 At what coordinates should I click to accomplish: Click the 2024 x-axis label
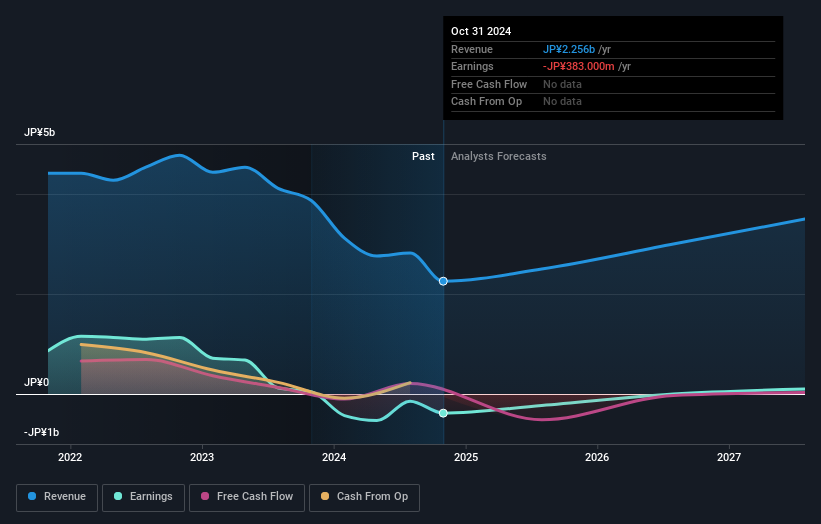click(x=334, y=458)
